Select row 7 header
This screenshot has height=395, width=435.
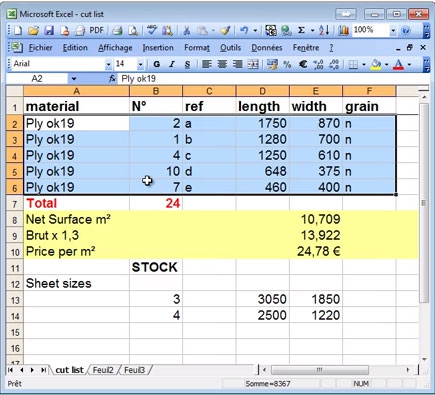15,203
